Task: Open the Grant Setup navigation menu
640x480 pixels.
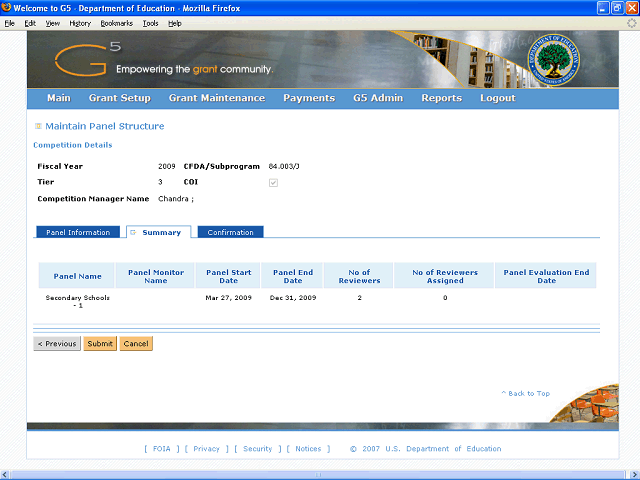Action: coord(119,98)
